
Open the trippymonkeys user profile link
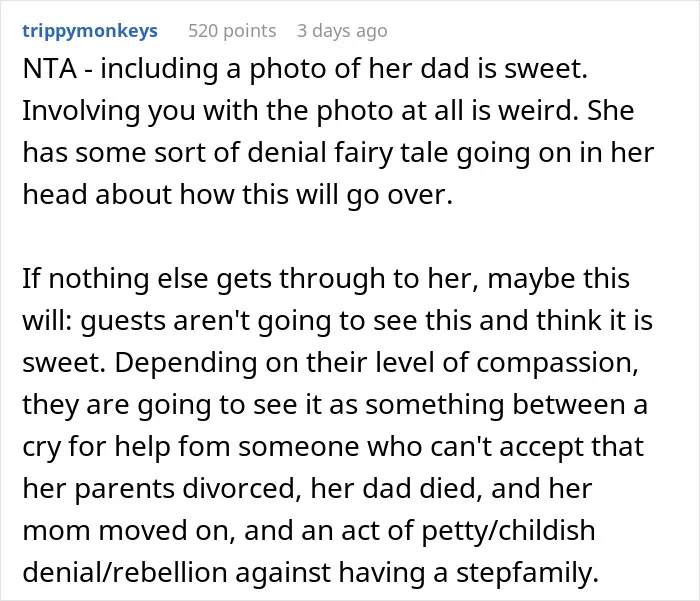click(x=90, y=31)
